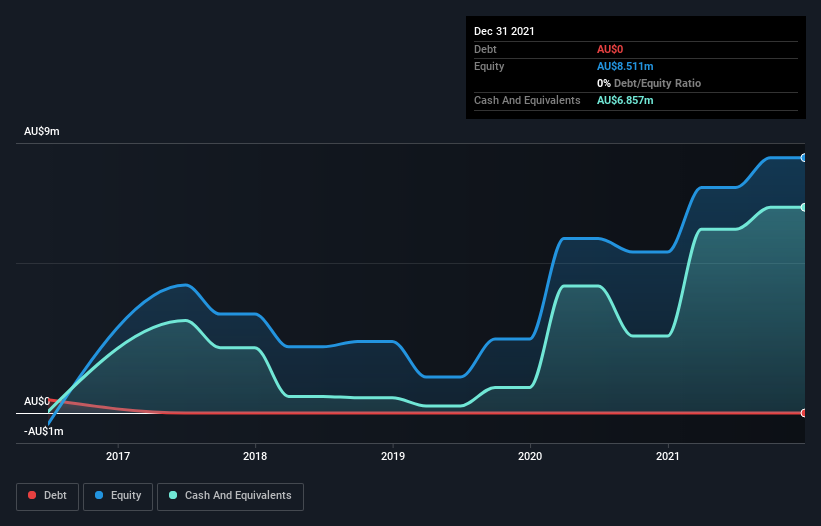The height and width of the screenshot is (526, 821).
Task: Click the 2021 axis label
Action: click(x=668, y=456)
